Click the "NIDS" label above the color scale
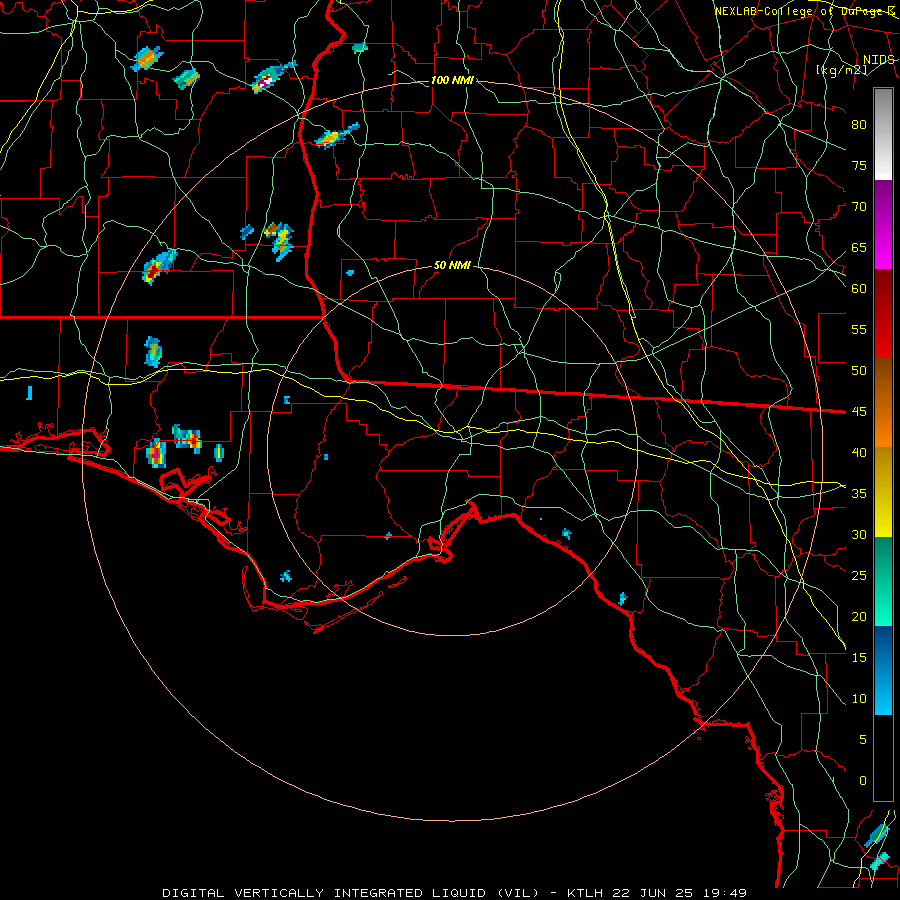Image resolution: width=900 pixels, height=900 pixels. point(879,60)
